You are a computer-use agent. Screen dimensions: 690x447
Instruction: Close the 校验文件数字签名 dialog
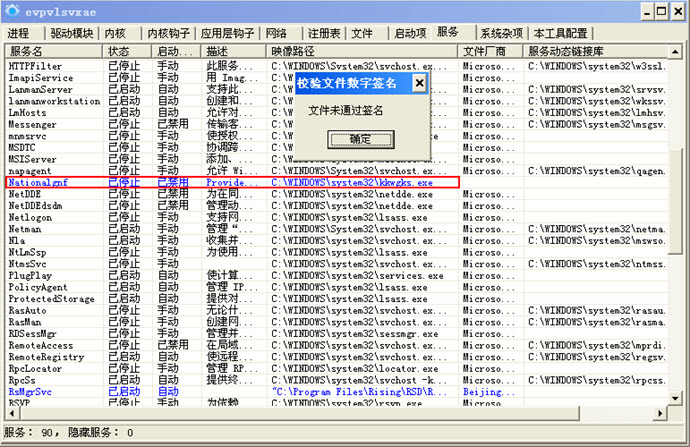[x=419, y=84]
